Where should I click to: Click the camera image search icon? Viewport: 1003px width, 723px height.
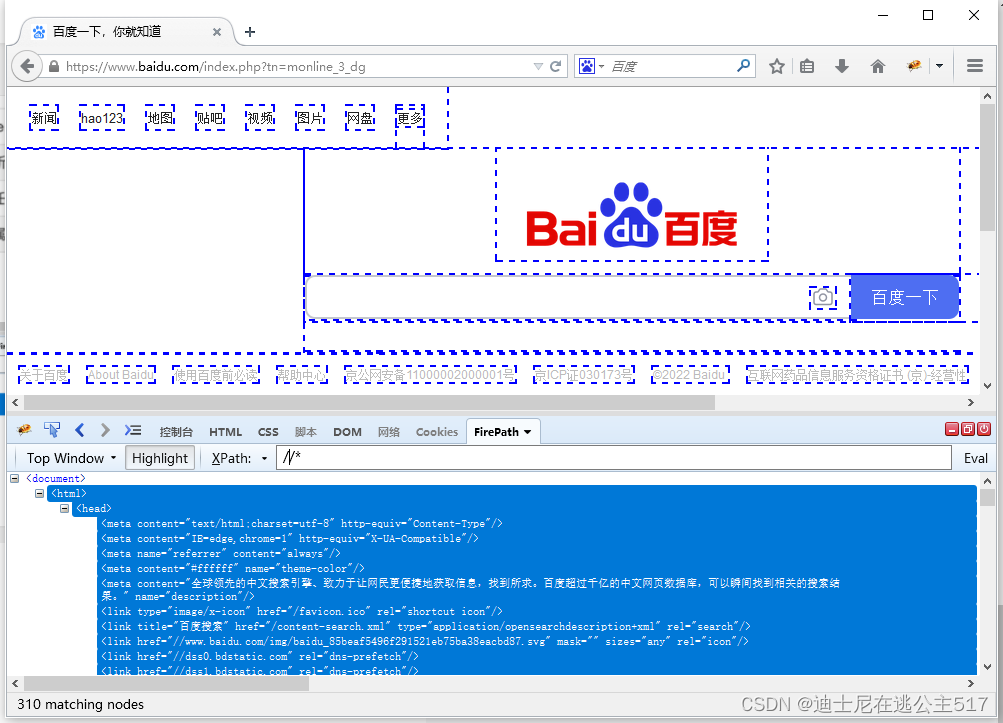click(823, 298)
